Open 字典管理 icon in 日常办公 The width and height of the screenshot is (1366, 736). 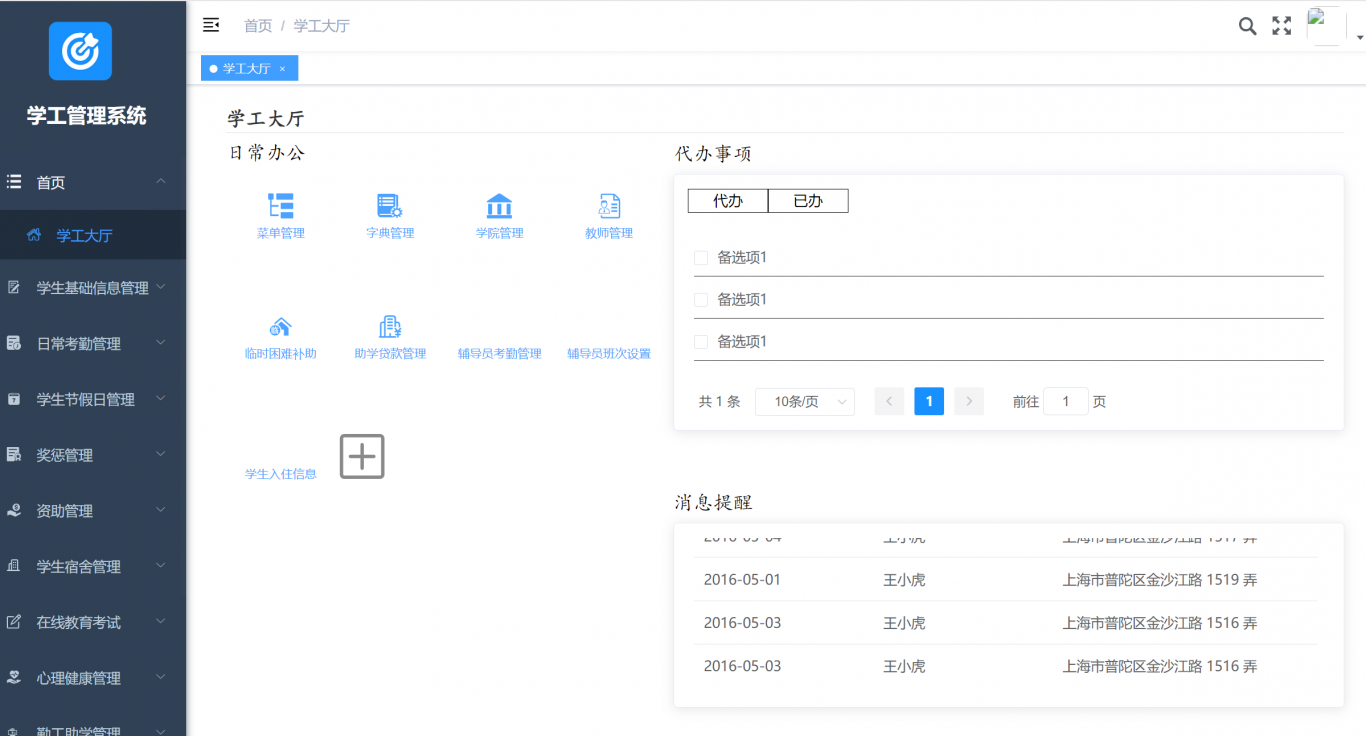click(390, 206)
